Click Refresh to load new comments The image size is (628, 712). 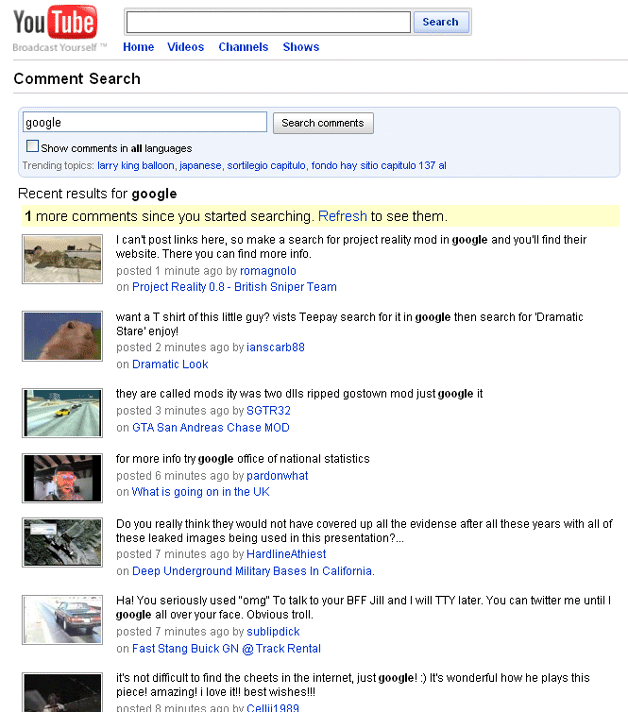pyautogui.click(x=342, y=216)
